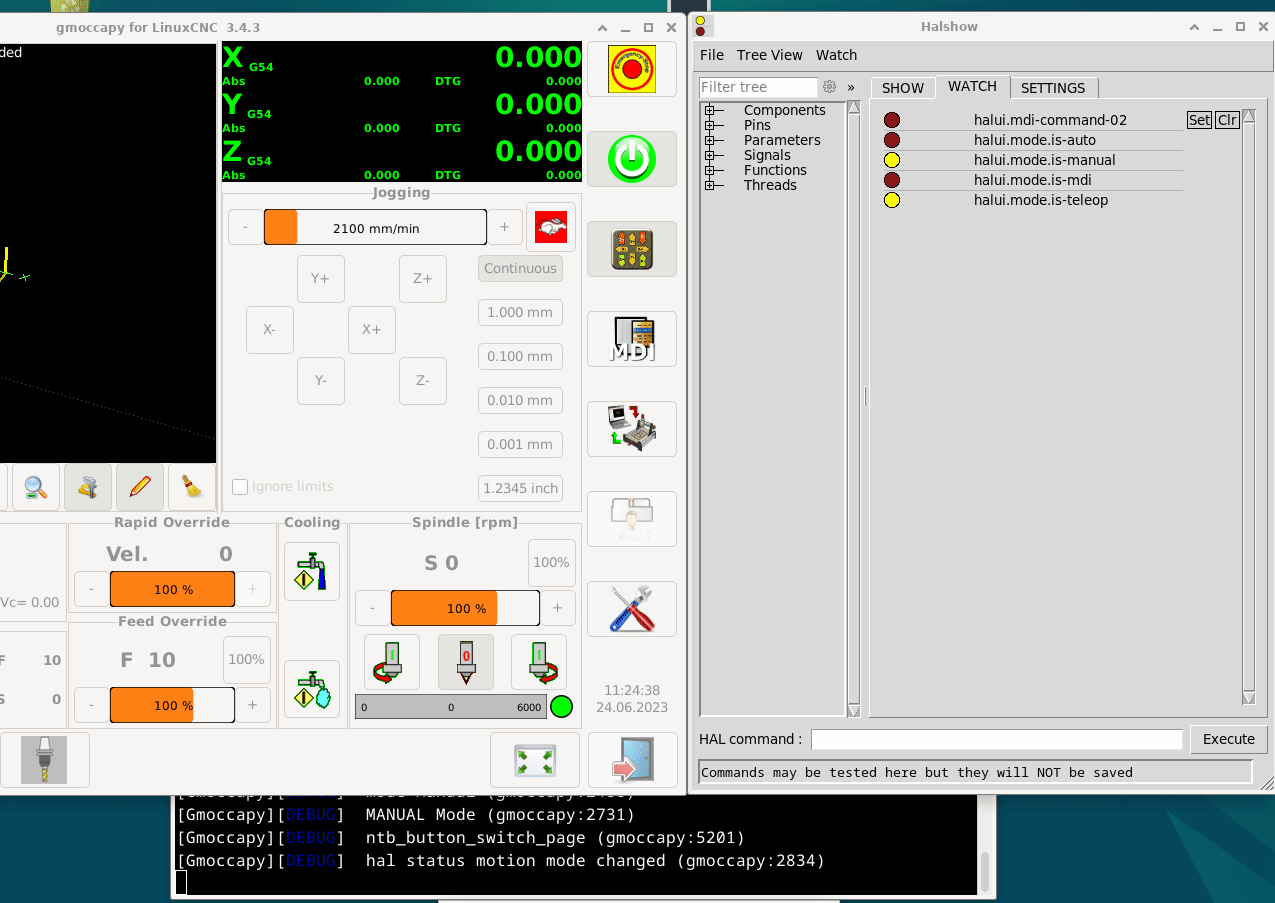1275x903 pixels.
Task: Check the Ignore limits checkbox
Action: pyautogui.click(x=240, y=487)
